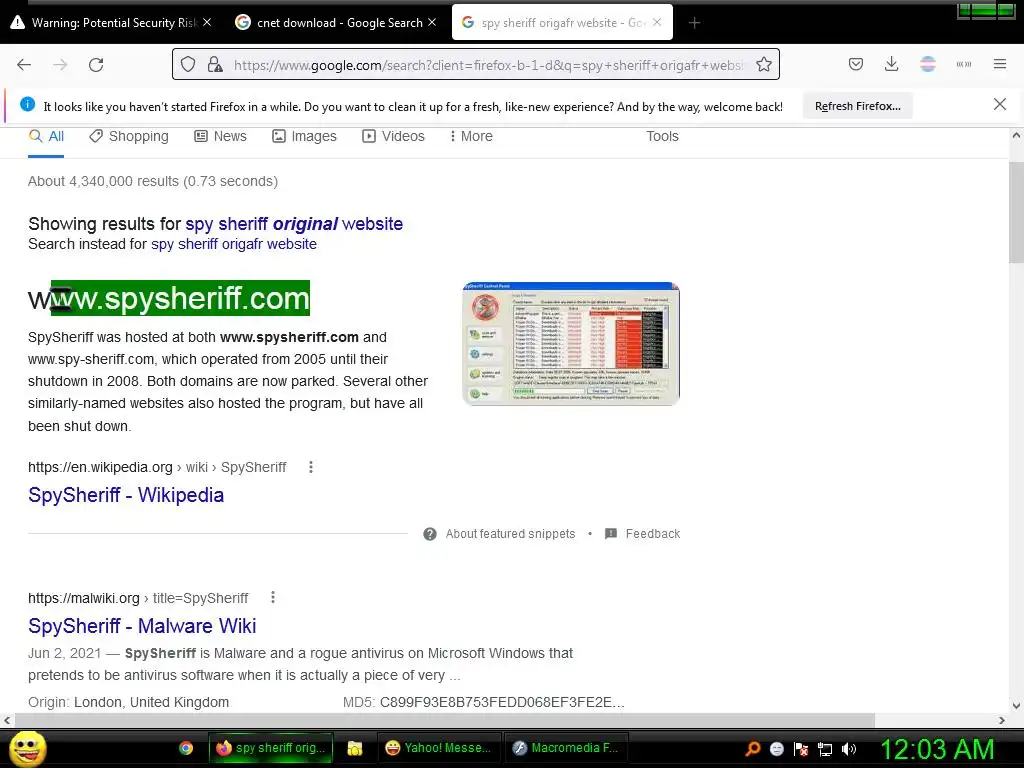Image resolution: width=1024 pixels, height=768 pixels.
Task: Open options dots for the malwiki.org result
Action: pos(273,598)
